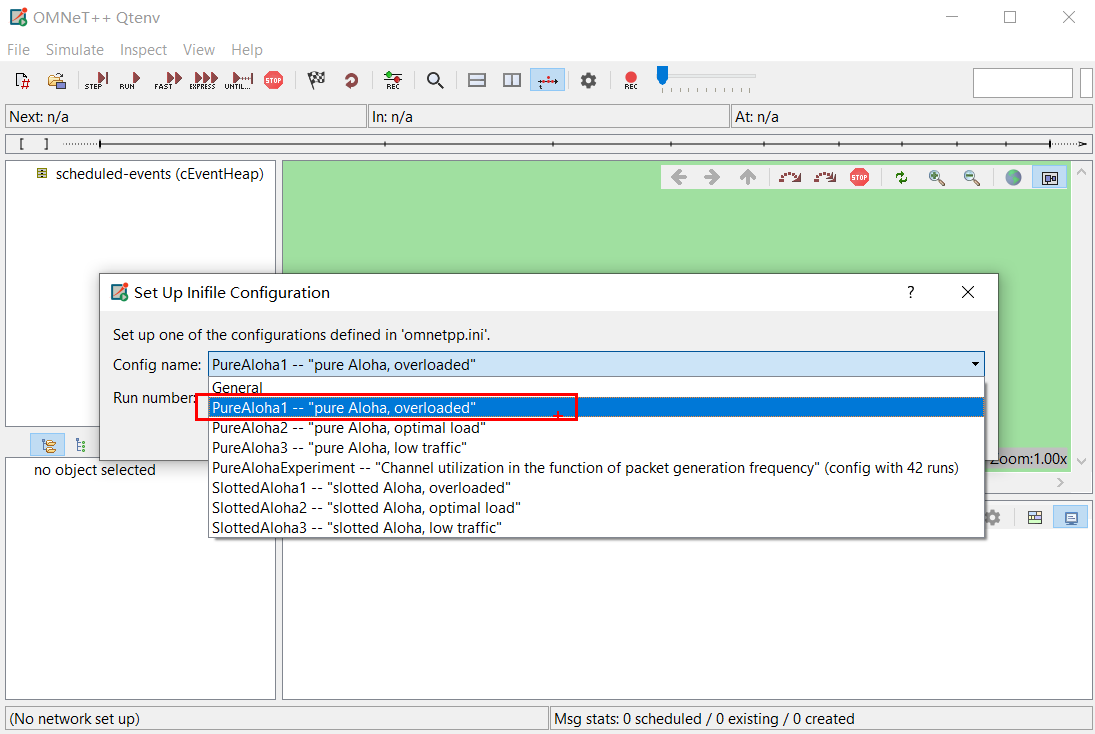Click the find objects magnifier icon
1095x734 pixels.
click(x=435, y=80)
